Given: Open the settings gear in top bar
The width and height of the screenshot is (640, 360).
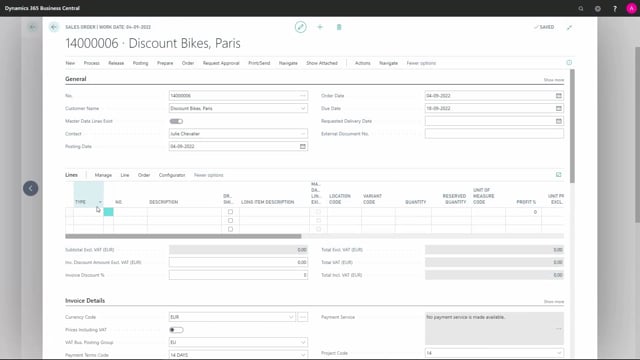Looking at the screenshot, I should point(598,9).
